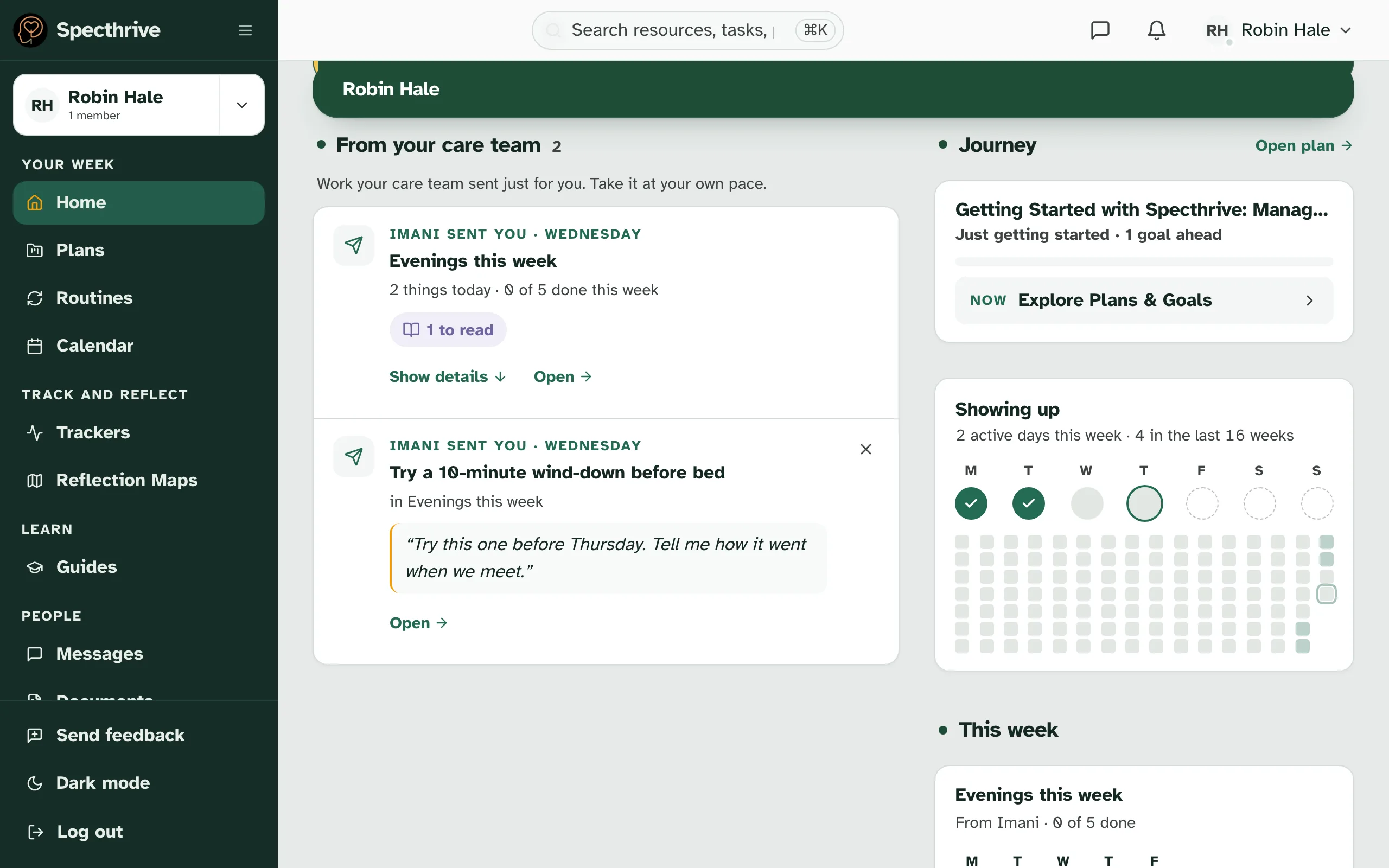Click paper-plane icon beside Evenings this week
This screenshot has height=868, width=1389.
[354, 245]
